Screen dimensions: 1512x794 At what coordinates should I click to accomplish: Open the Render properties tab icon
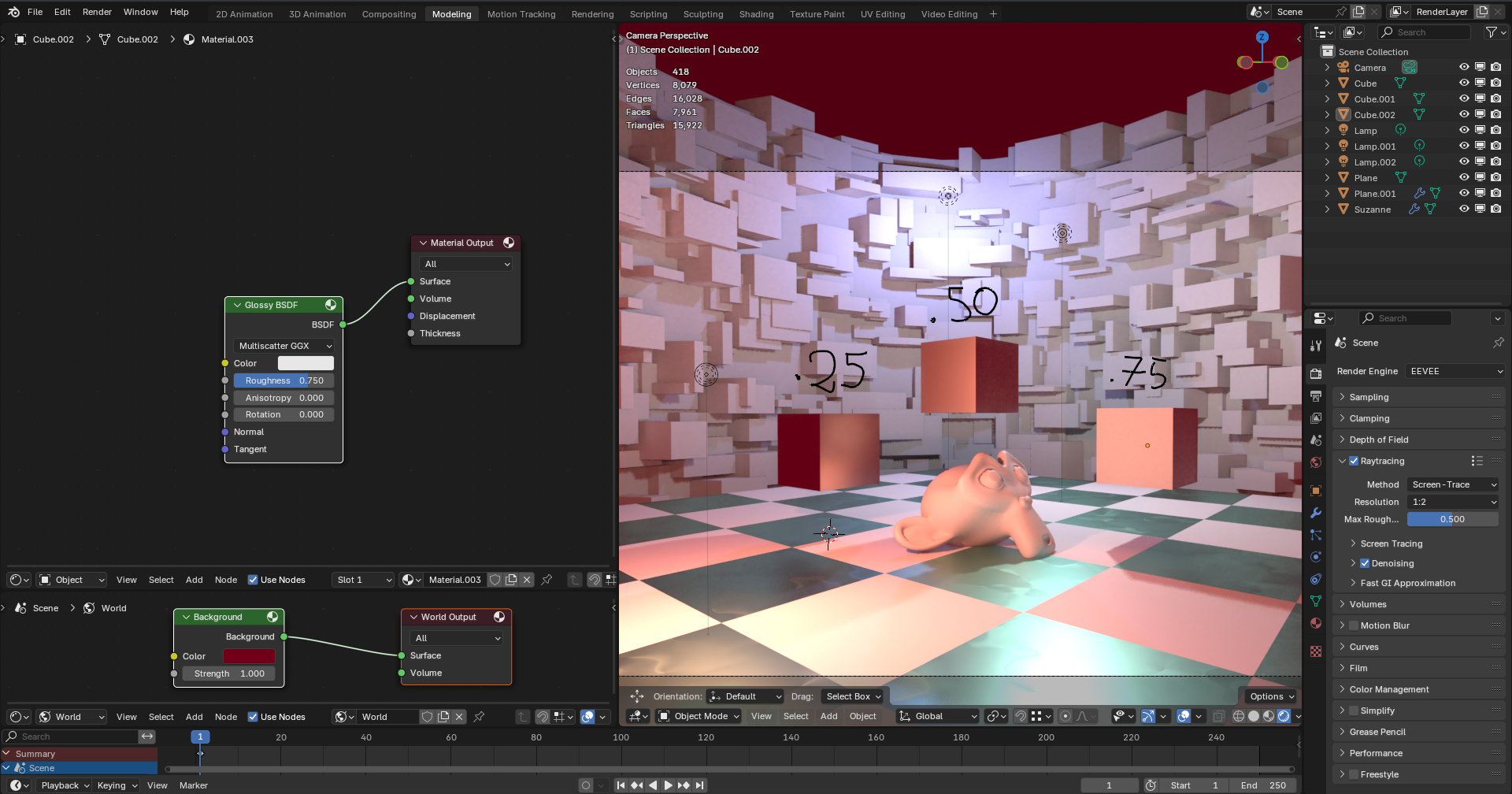pyautogui.click(x=1316, y=373)
